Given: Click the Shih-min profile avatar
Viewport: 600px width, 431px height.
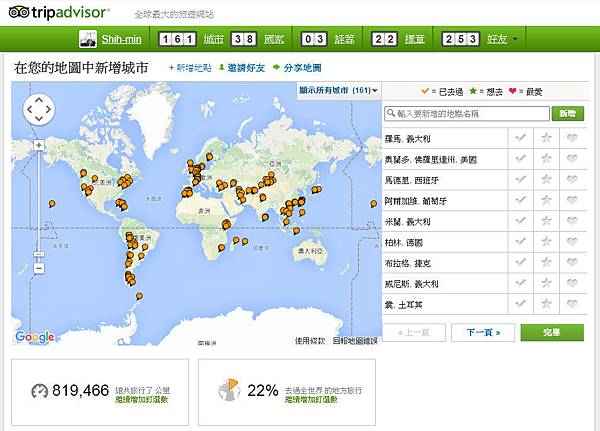Looking at the screenshot, I should (x=89, y=39).
